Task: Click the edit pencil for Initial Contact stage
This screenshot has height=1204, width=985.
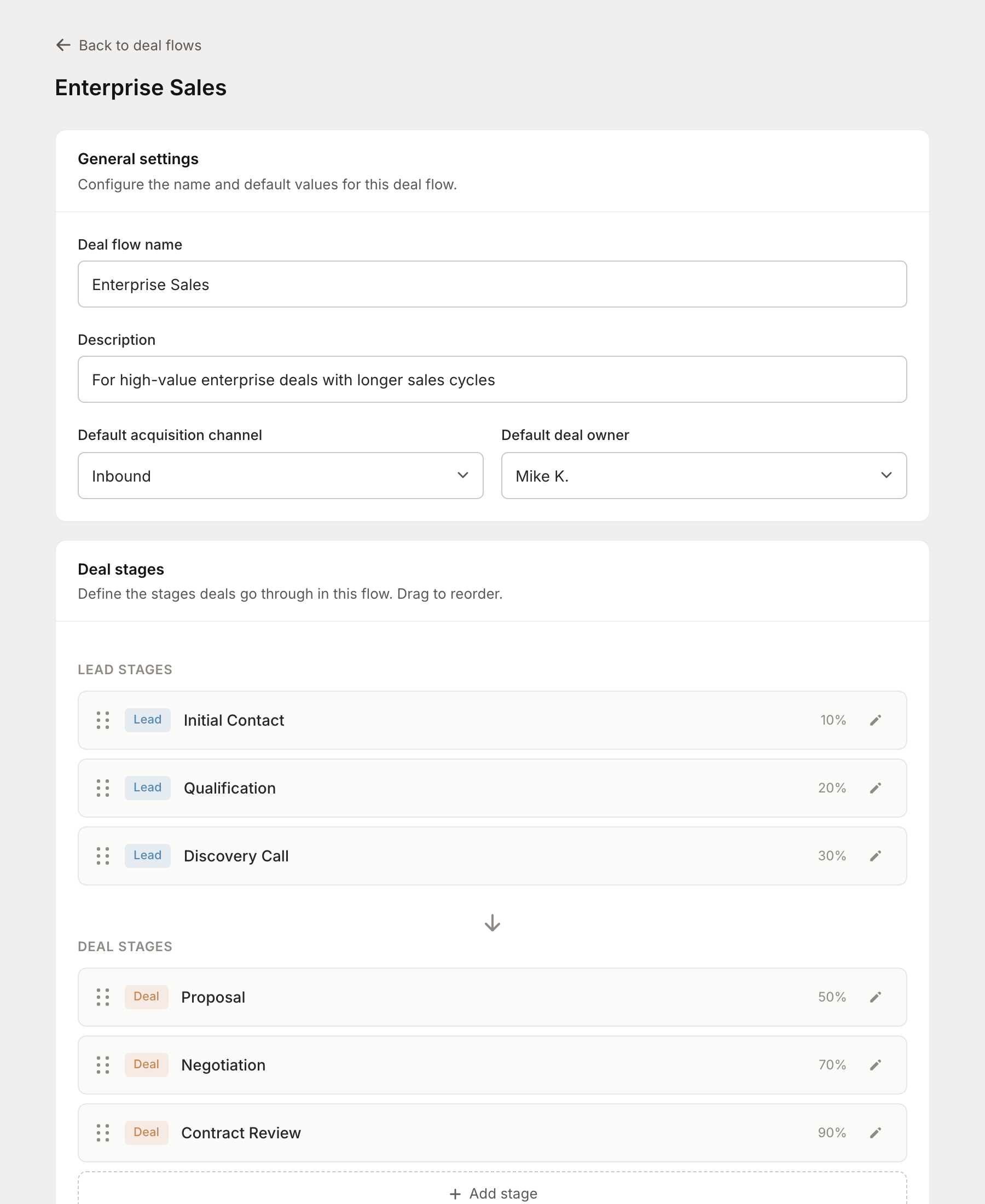Action: point(876,720)
